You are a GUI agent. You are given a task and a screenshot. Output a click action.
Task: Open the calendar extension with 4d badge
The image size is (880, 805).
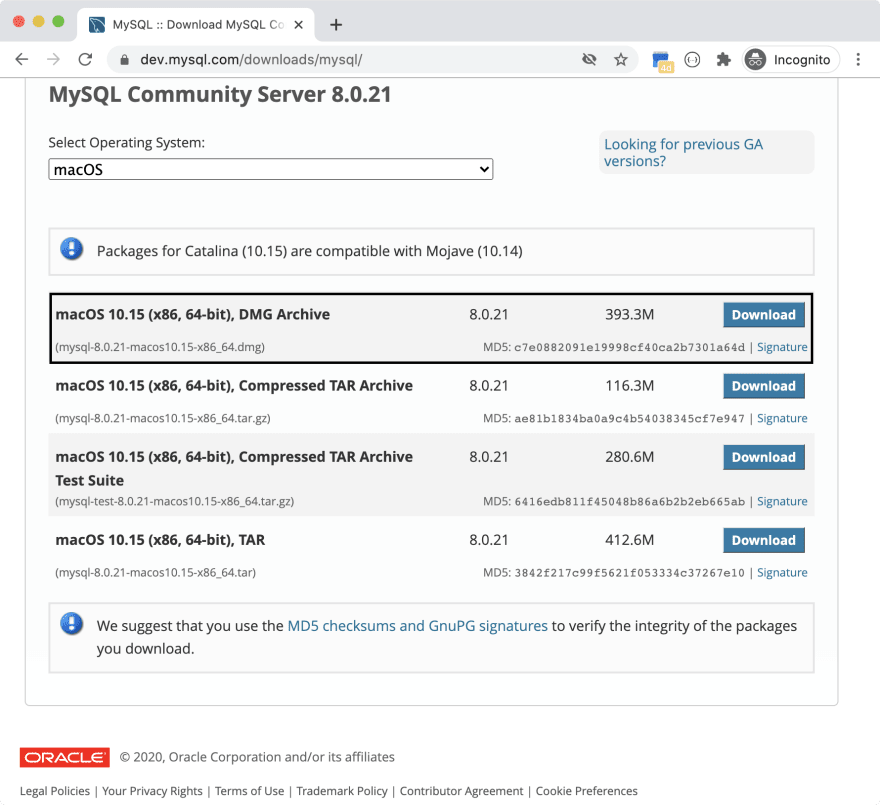[x=662, y=61]
